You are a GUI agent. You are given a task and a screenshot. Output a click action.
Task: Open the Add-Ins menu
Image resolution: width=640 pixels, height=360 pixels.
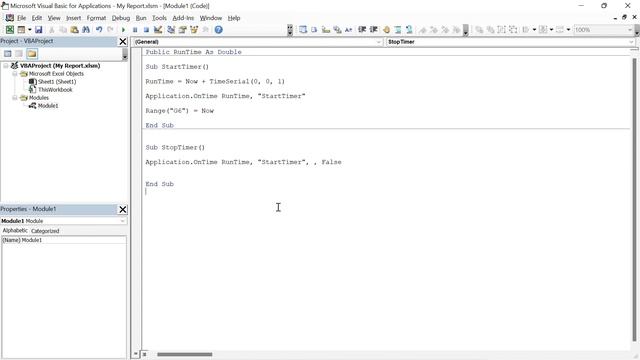[183, 18]
